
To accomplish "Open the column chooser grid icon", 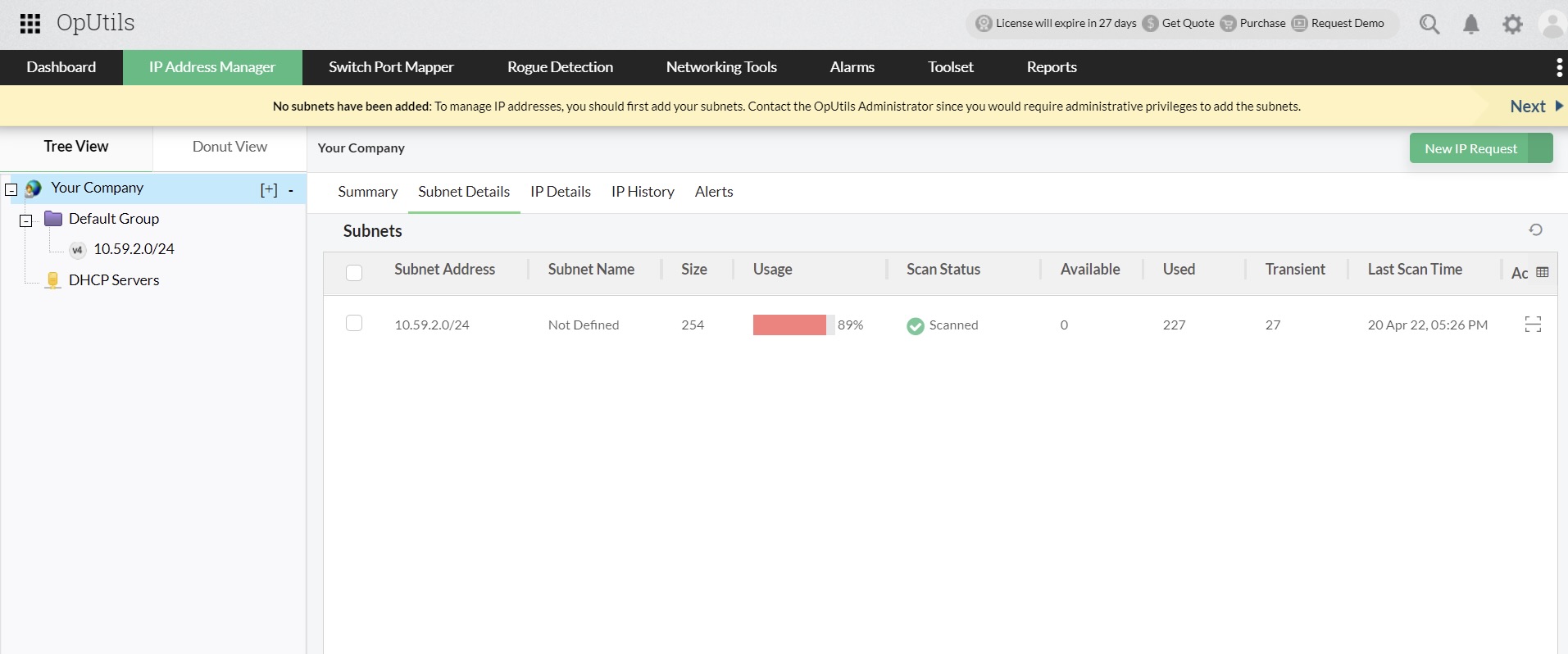I will (x=1542, y=272).
